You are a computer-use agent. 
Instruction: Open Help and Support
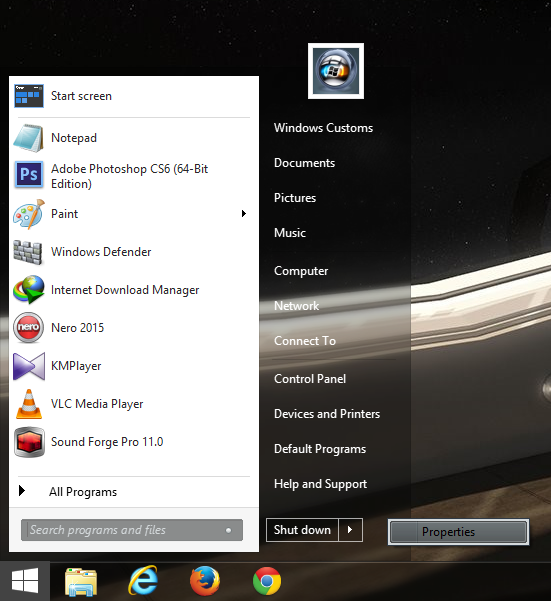tap(321, 484)
